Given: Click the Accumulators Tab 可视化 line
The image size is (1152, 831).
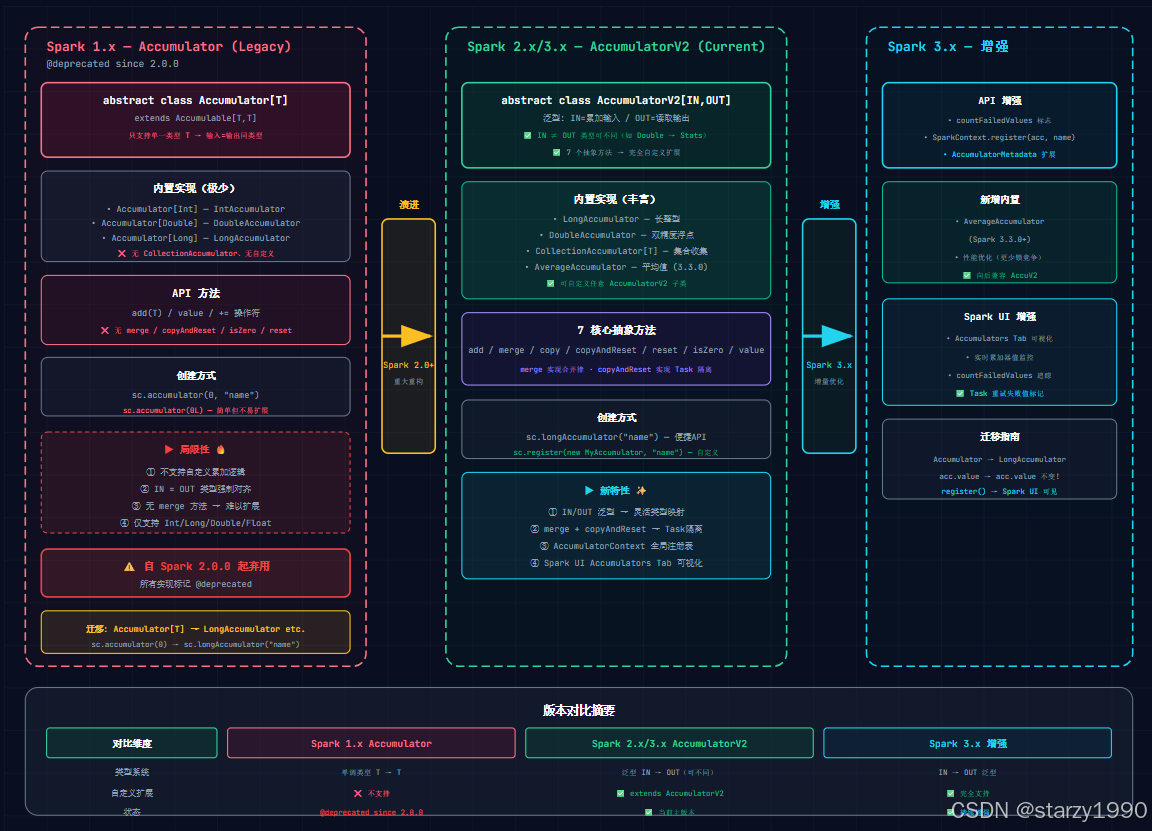Looking at the screenshot, I should pyautogui.click(x=1000, y=339).
